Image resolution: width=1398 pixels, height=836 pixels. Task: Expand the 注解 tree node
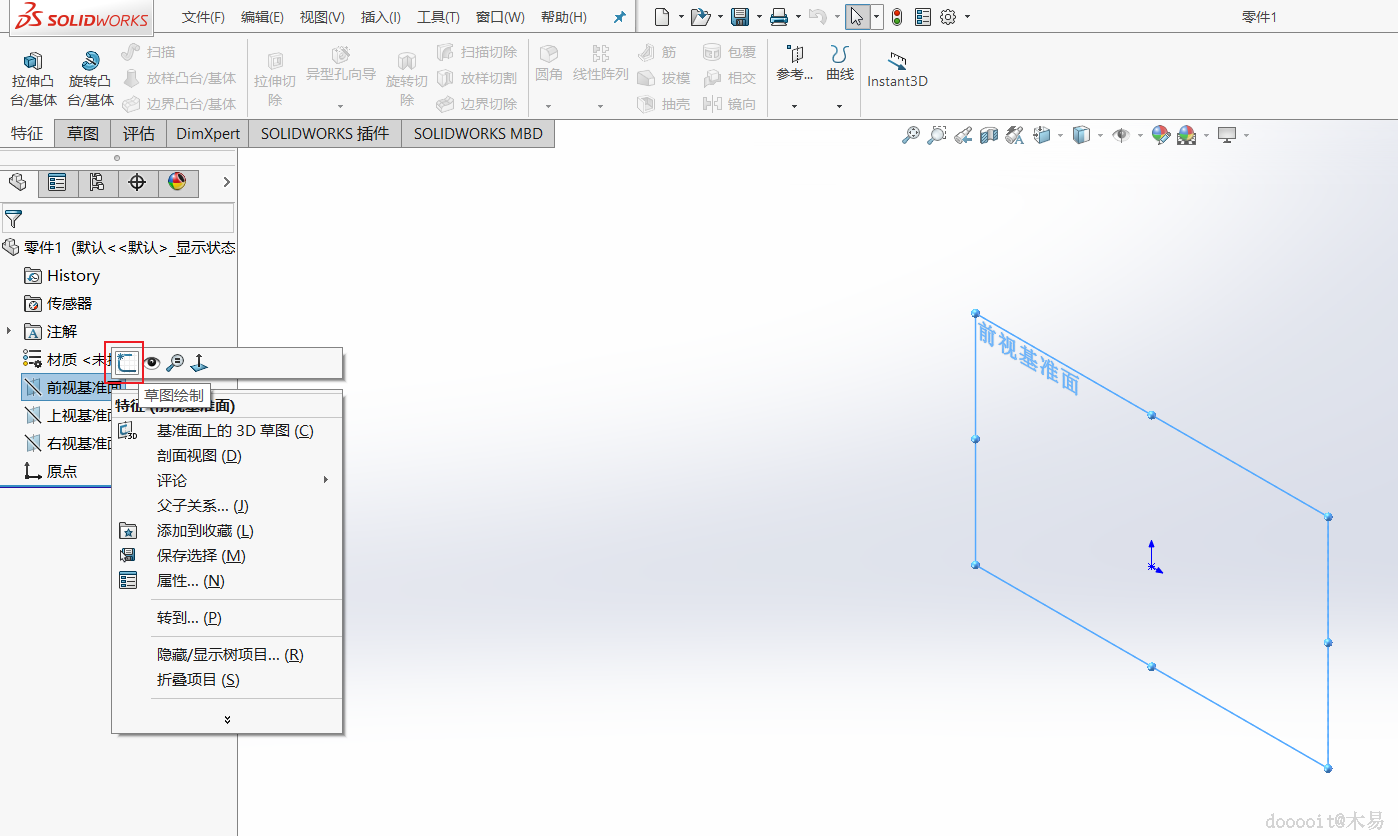click(9, 331)
